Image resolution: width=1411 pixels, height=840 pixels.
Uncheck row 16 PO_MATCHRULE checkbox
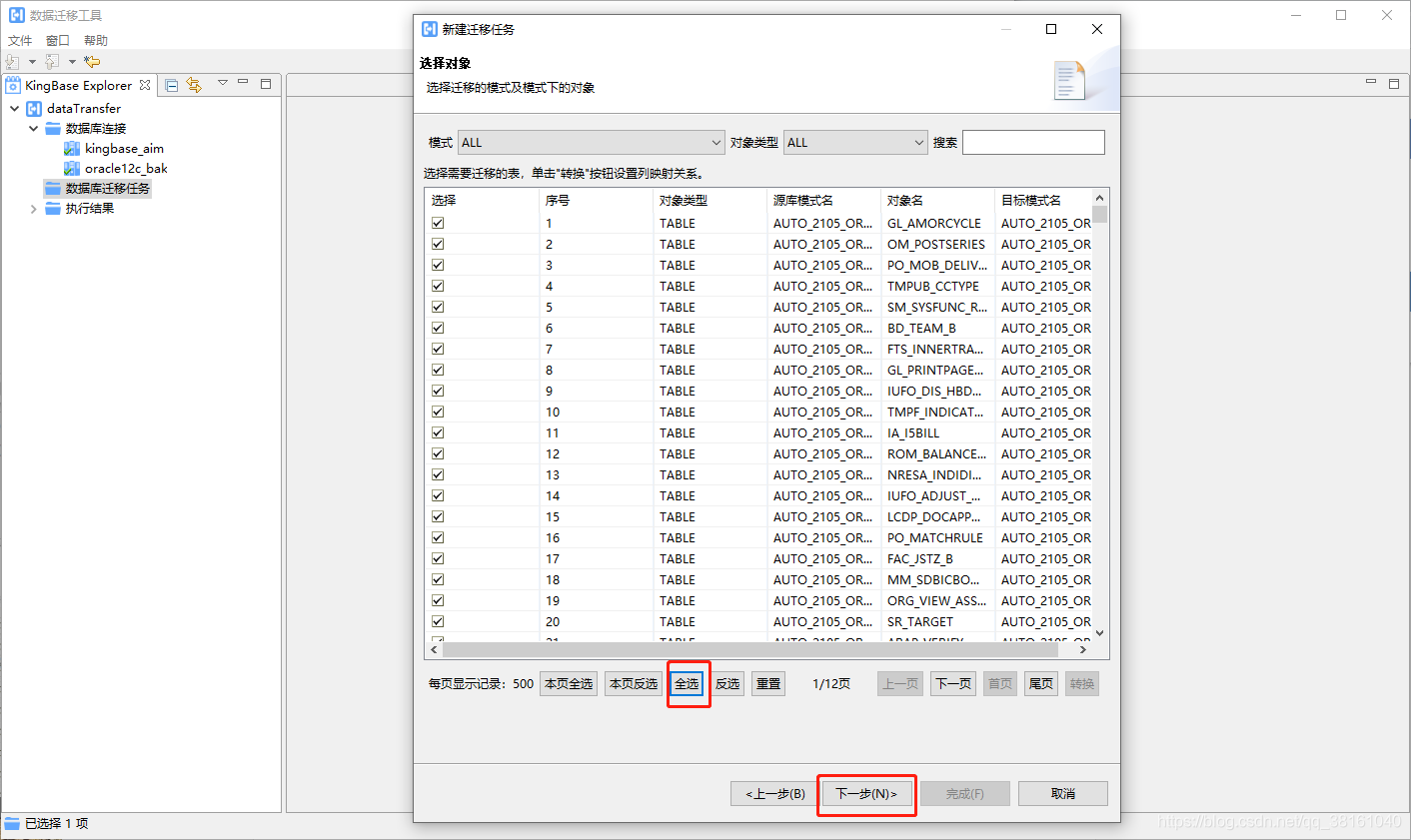(x=438, y=537)
